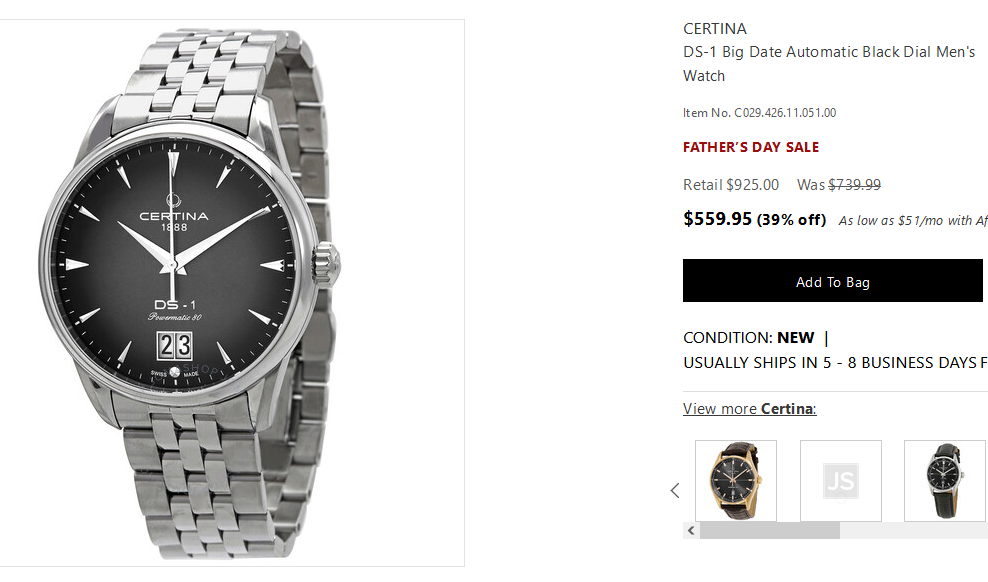Image resolution: width=988 pixels, height=582 pixels.
Task: Click the carousel previous arrow icon
Action: (x=675, y=490)
